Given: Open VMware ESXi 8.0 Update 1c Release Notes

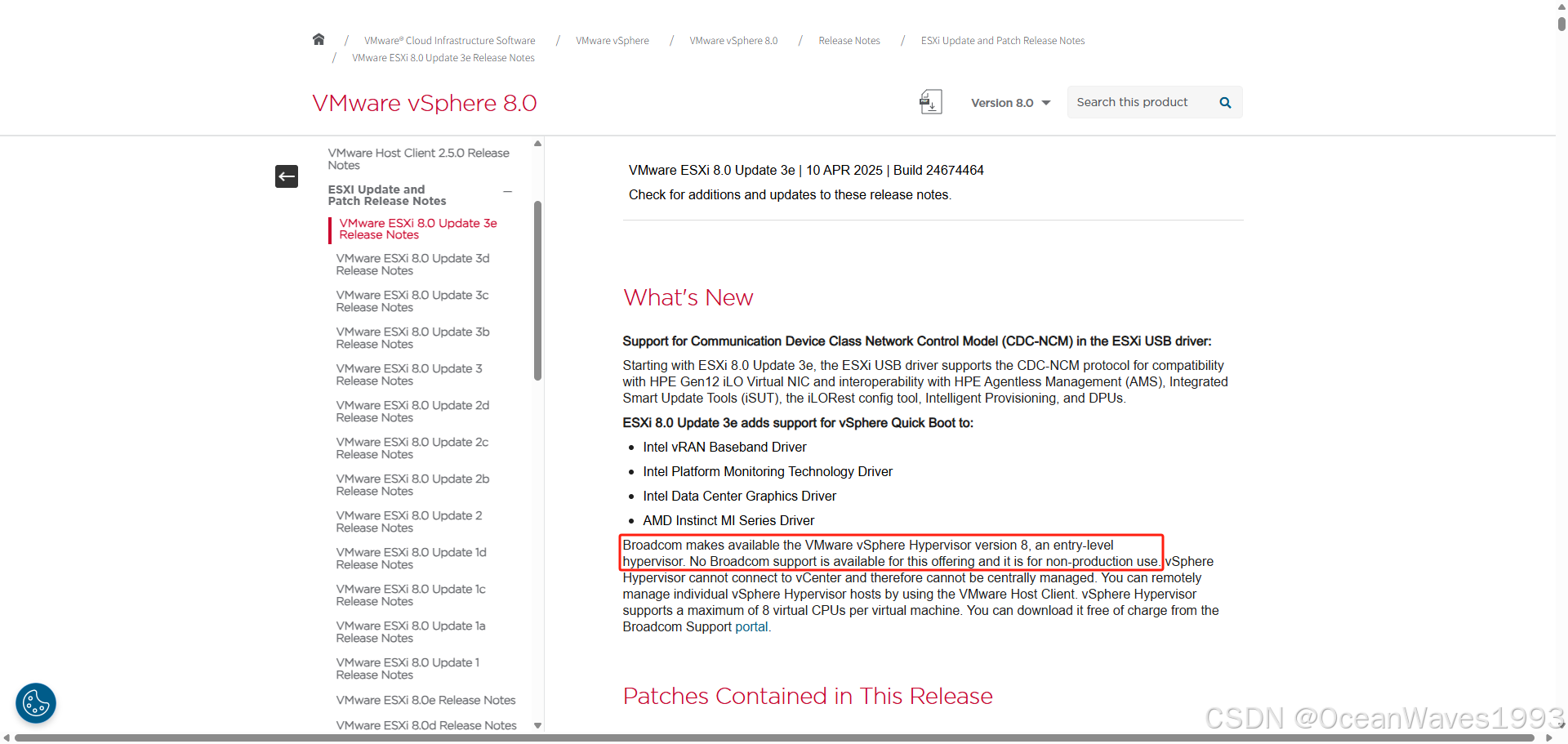Looking at the screenshot, I should coord(411,595).
